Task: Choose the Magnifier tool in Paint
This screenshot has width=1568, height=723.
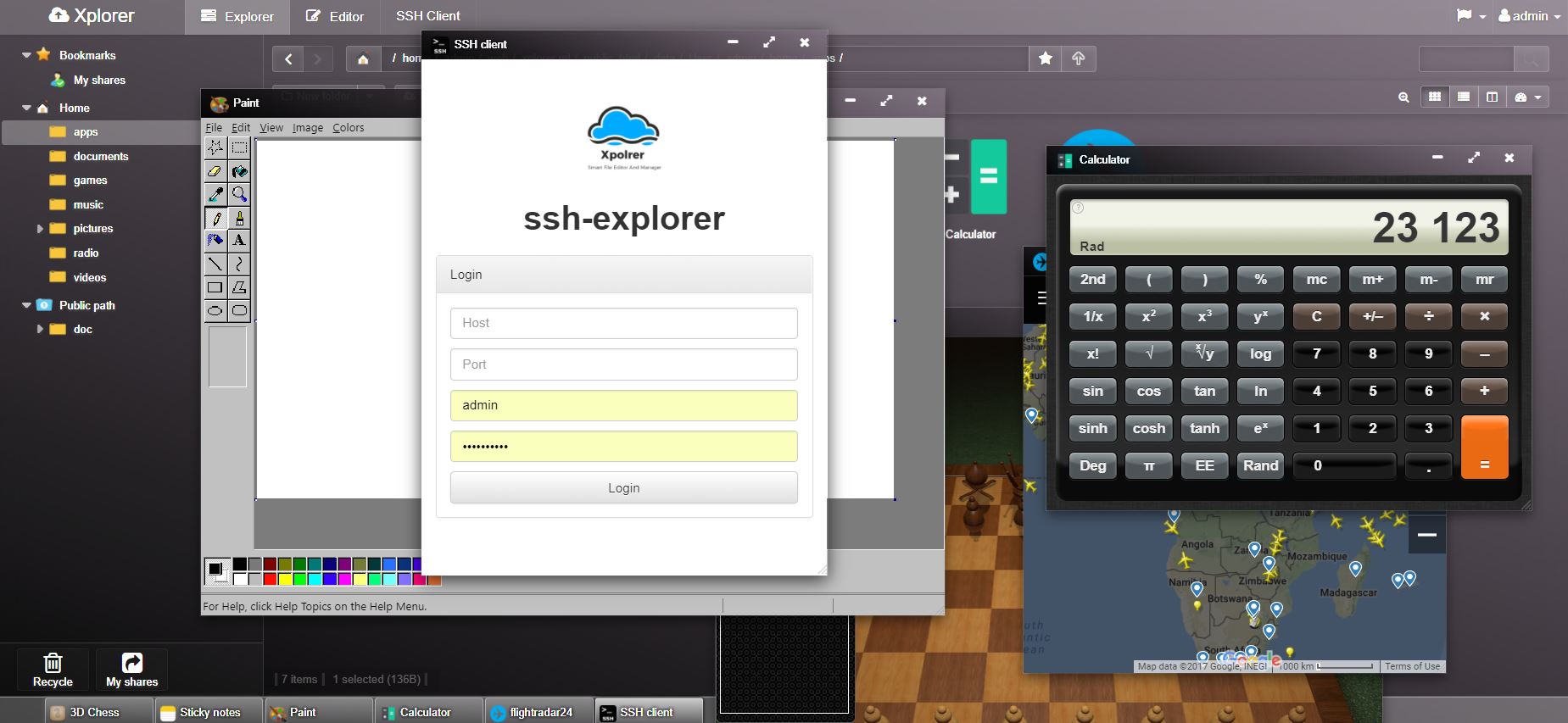Action: [x=240, y=194]
